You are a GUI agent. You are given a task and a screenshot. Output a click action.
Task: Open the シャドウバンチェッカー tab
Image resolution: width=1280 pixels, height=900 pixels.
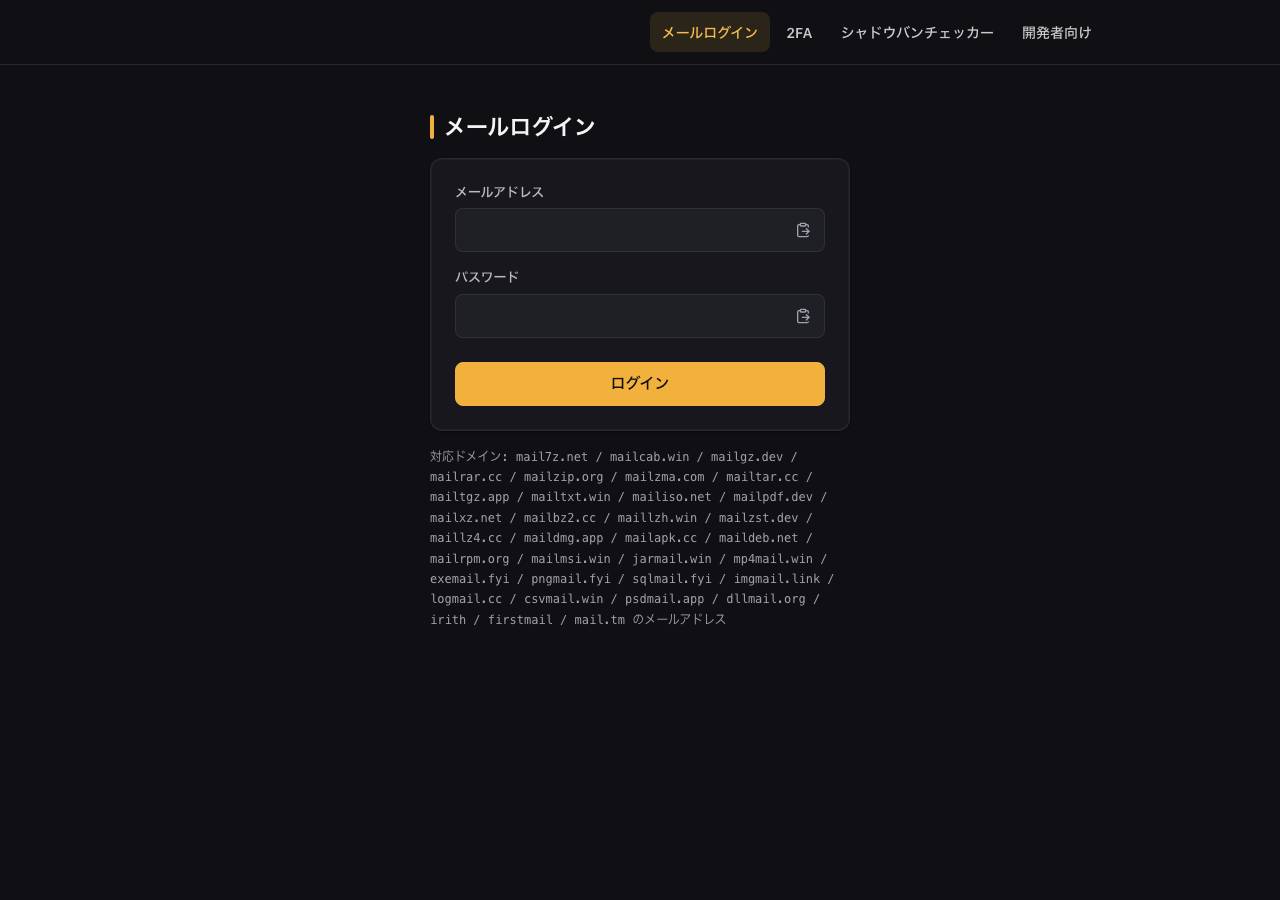coord(917,32)
